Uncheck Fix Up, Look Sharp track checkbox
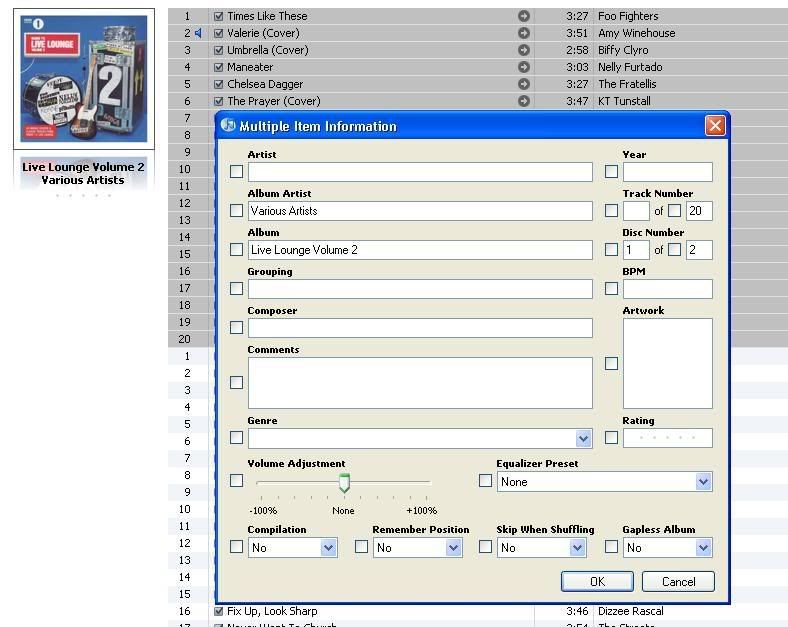 218,611
